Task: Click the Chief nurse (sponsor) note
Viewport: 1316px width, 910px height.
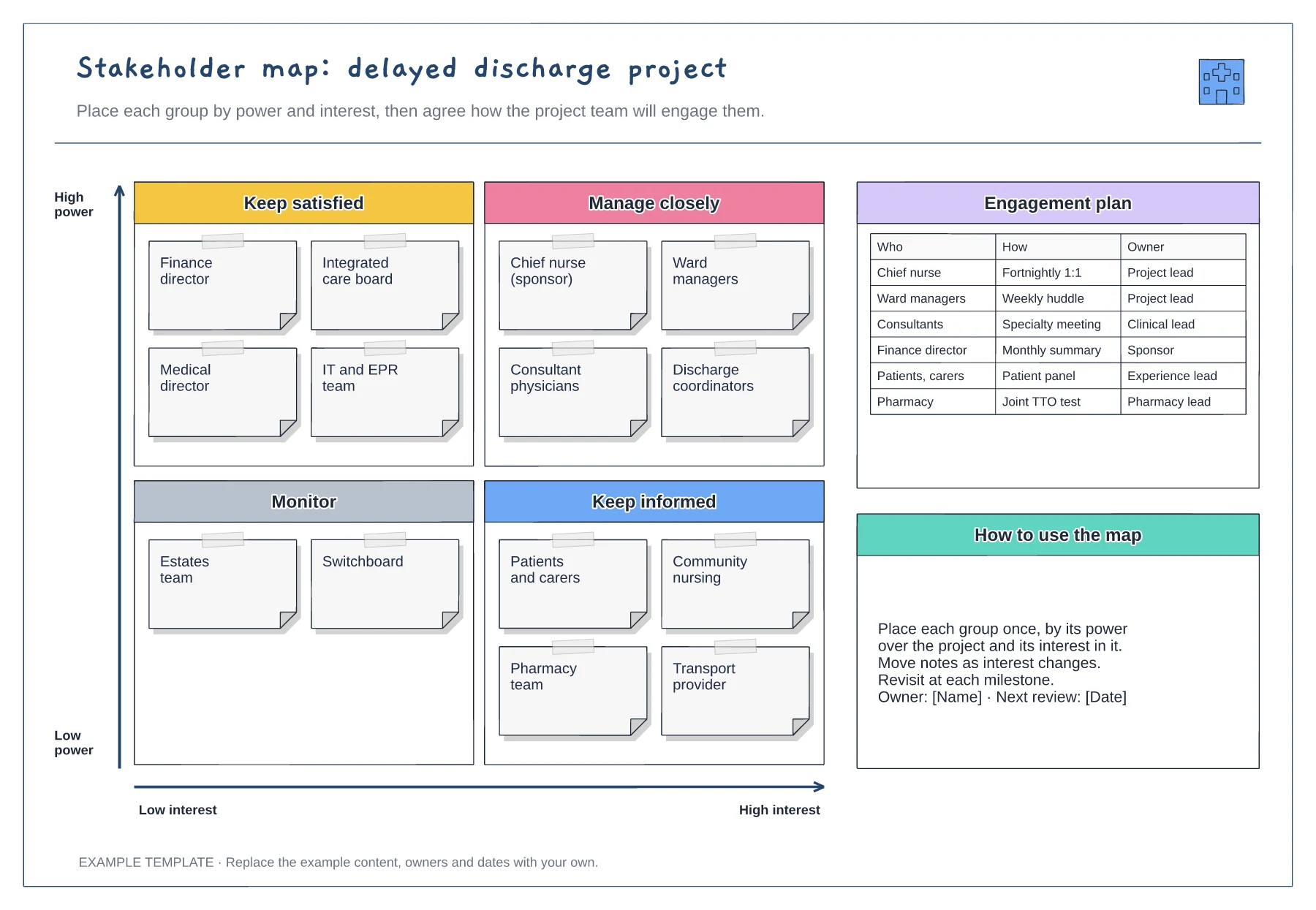Action: [572, 285]
